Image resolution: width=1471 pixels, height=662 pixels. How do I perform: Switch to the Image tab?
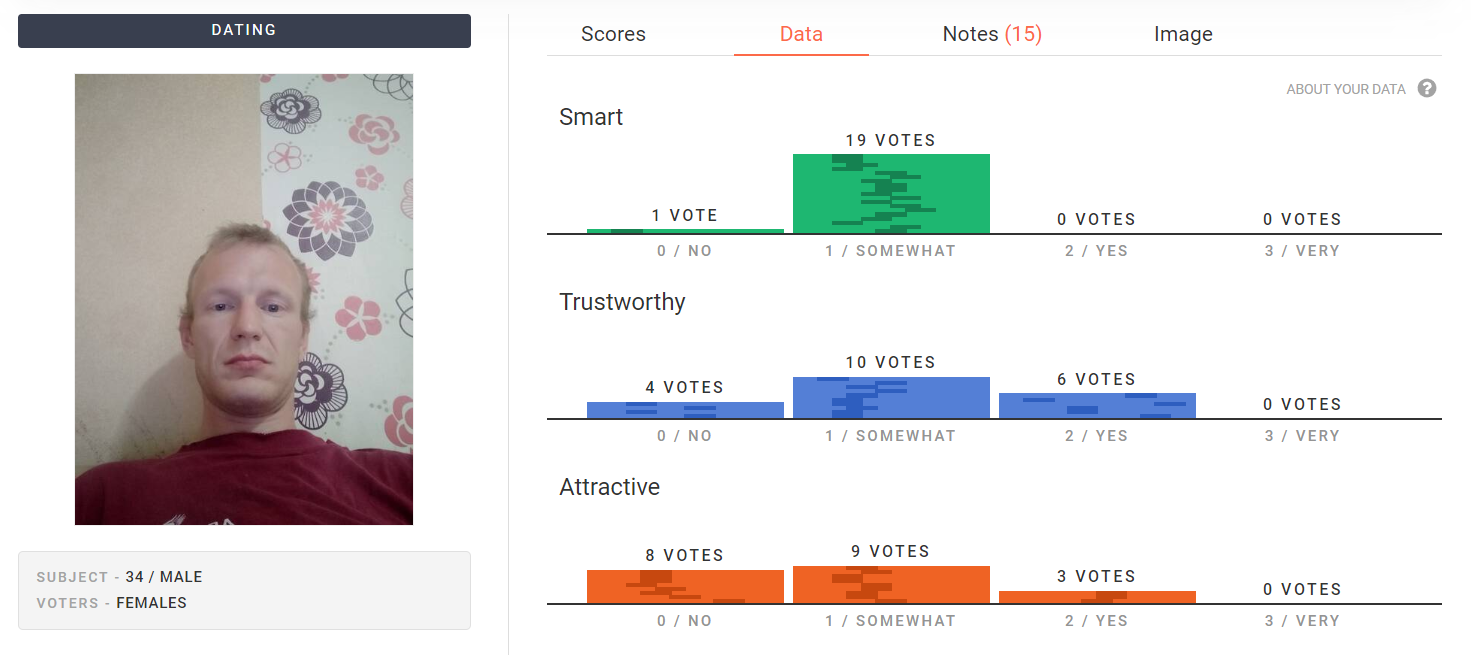[1183, 34]
